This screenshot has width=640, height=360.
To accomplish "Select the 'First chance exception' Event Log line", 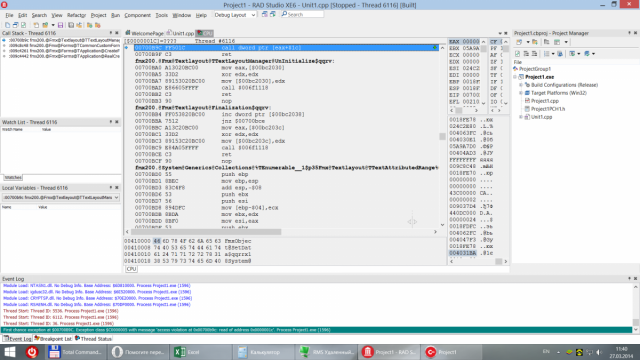I will [x=316, y=330].
